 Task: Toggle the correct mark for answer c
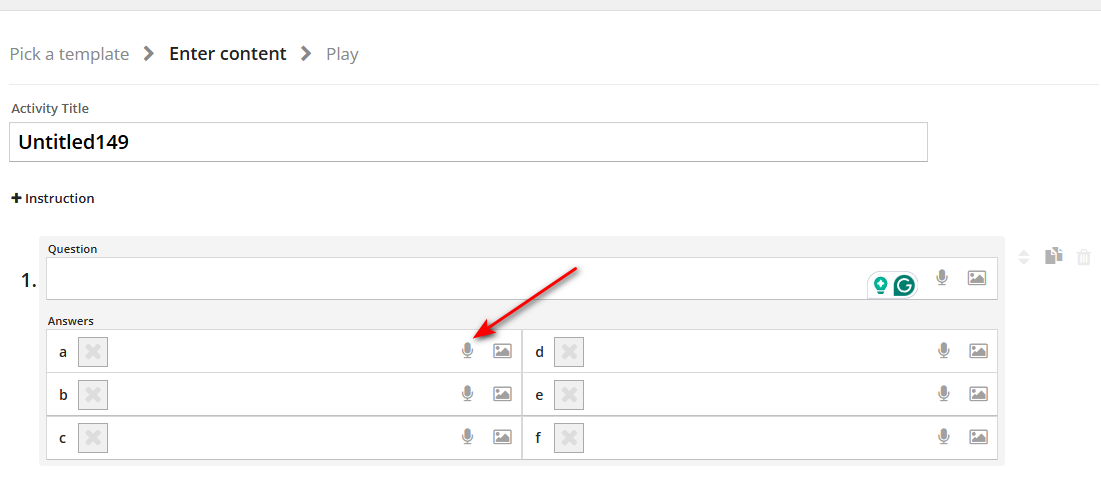pos(93,438)
